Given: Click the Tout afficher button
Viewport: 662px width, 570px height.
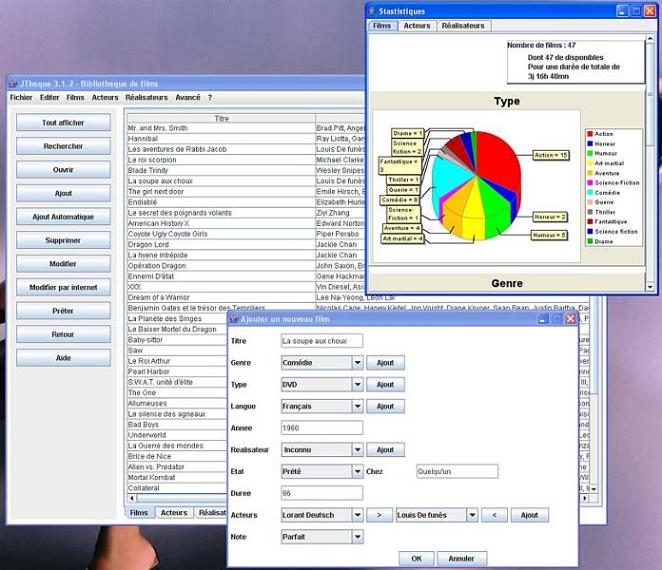Looking at the screenshot, I should click(x=63, y=122).
